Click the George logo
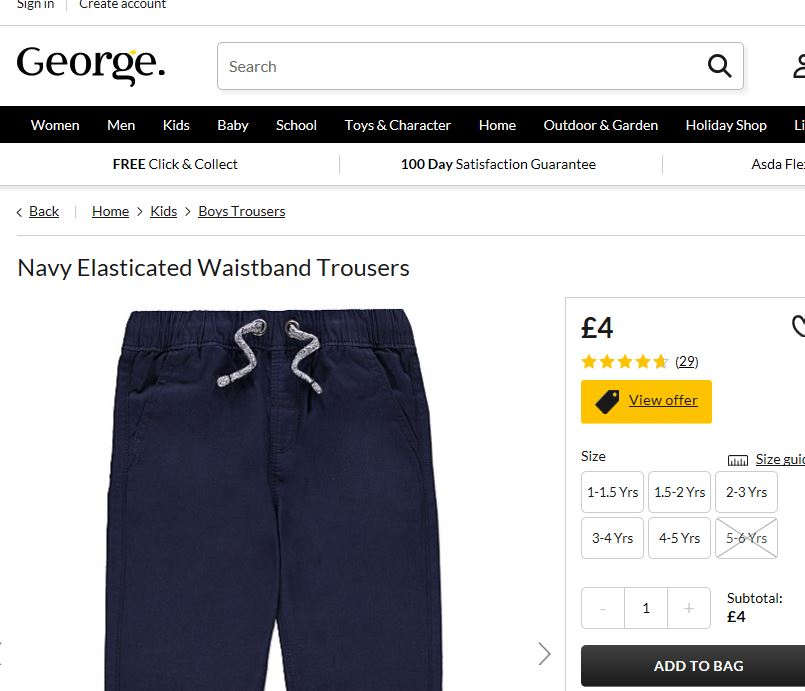The height and width of the screenshot is (691, 805). 91,65
